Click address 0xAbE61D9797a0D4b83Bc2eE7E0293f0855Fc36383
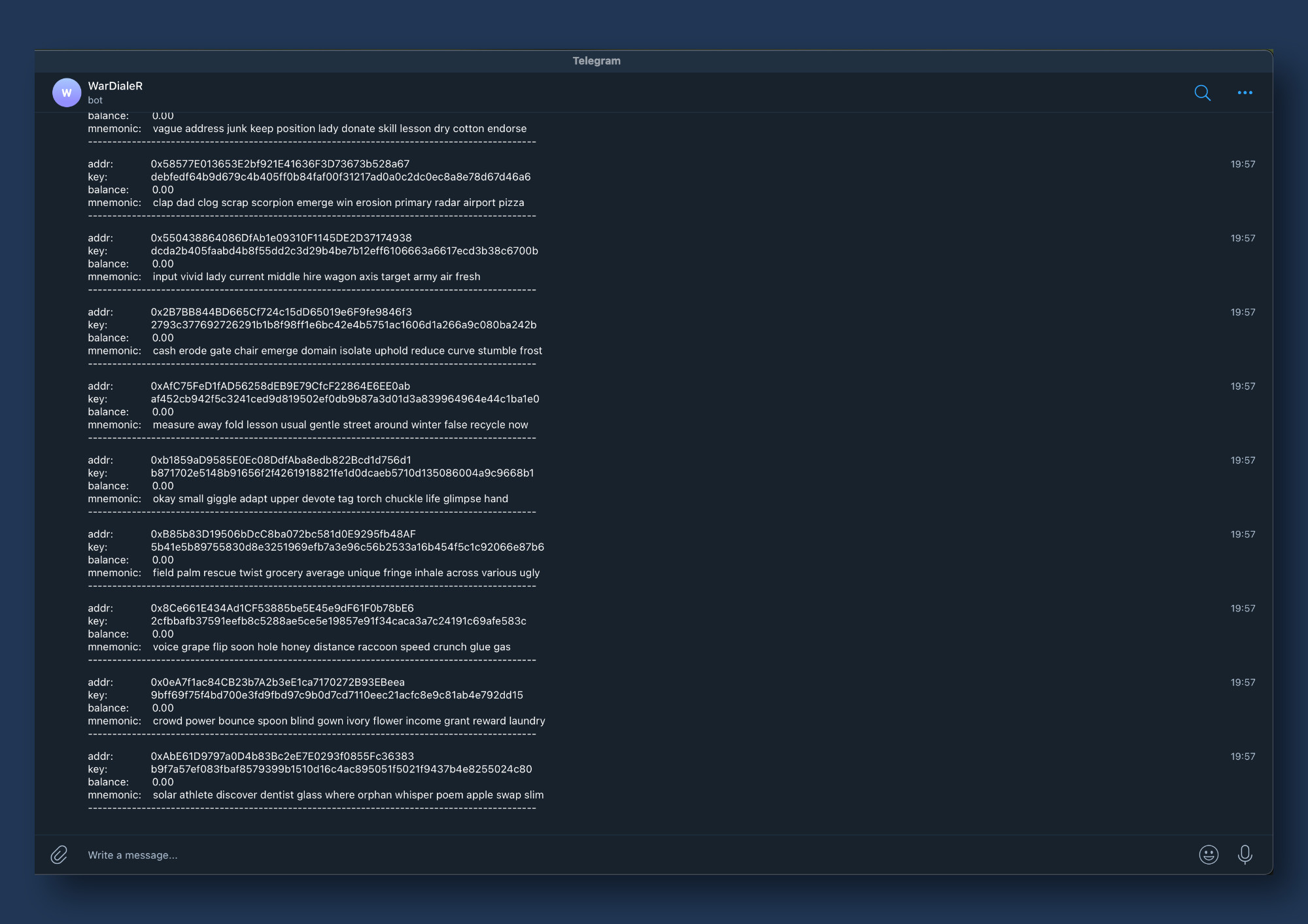The width and height of the screenshot is (1308, 924). tap(283, 756)
